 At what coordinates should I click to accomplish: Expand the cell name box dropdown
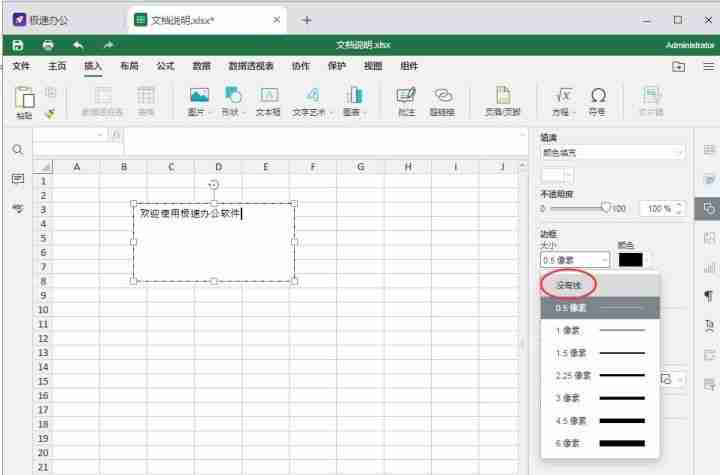[x=100, y=135]
